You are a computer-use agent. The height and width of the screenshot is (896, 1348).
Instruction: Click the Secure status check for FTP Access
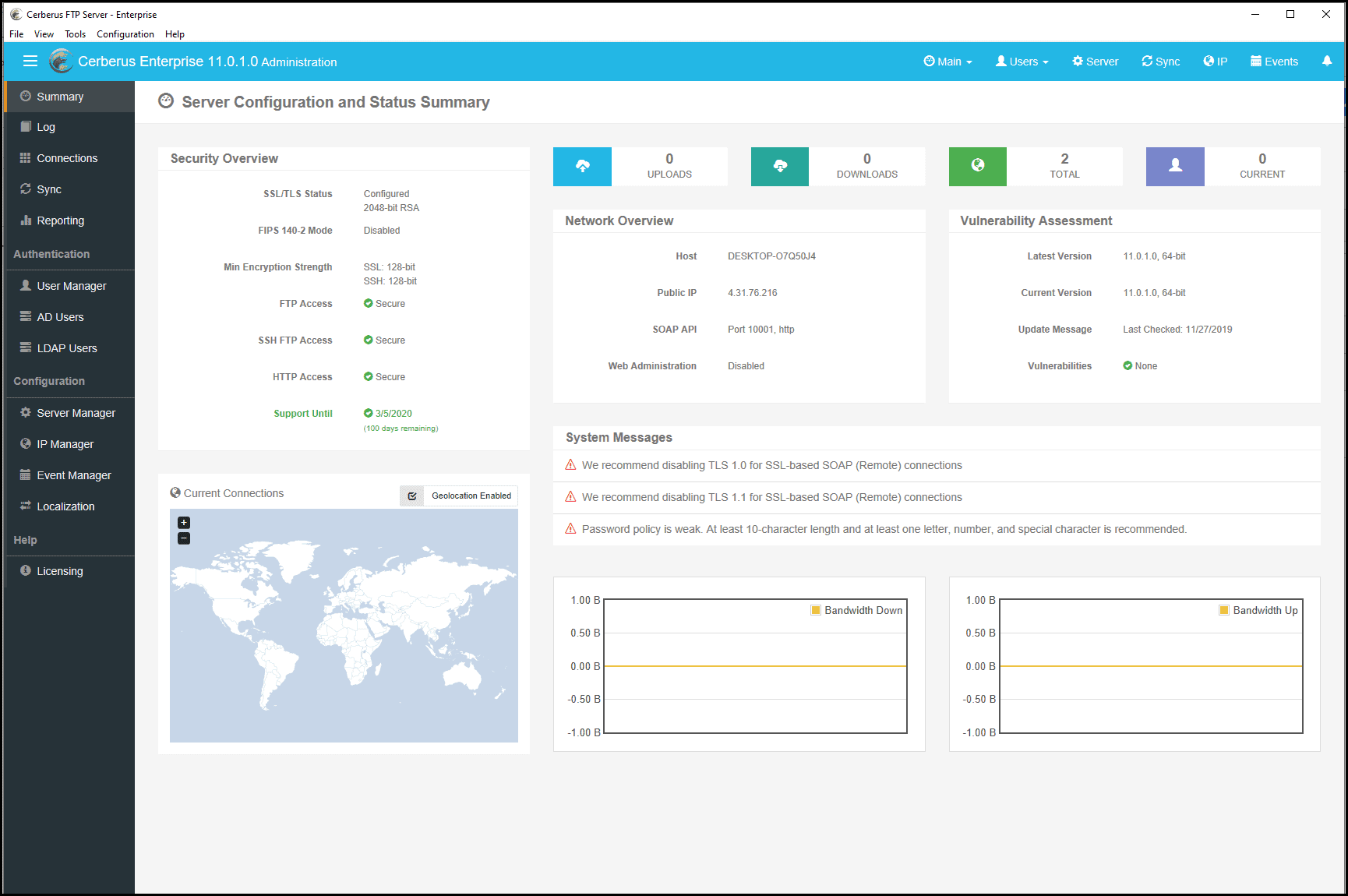tap(368, 303)
